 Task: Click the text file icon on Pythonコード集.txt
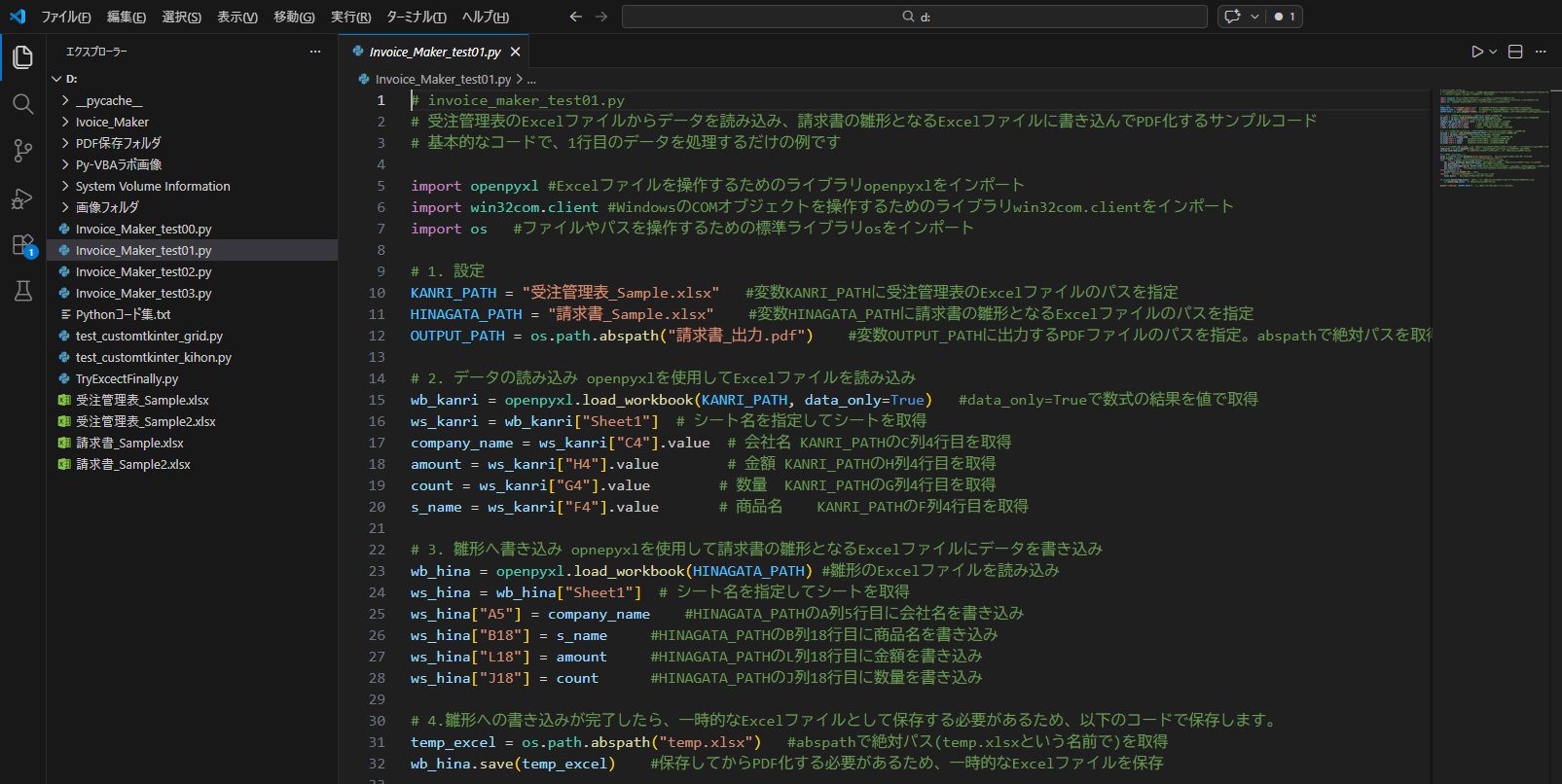tap(65, 314)
